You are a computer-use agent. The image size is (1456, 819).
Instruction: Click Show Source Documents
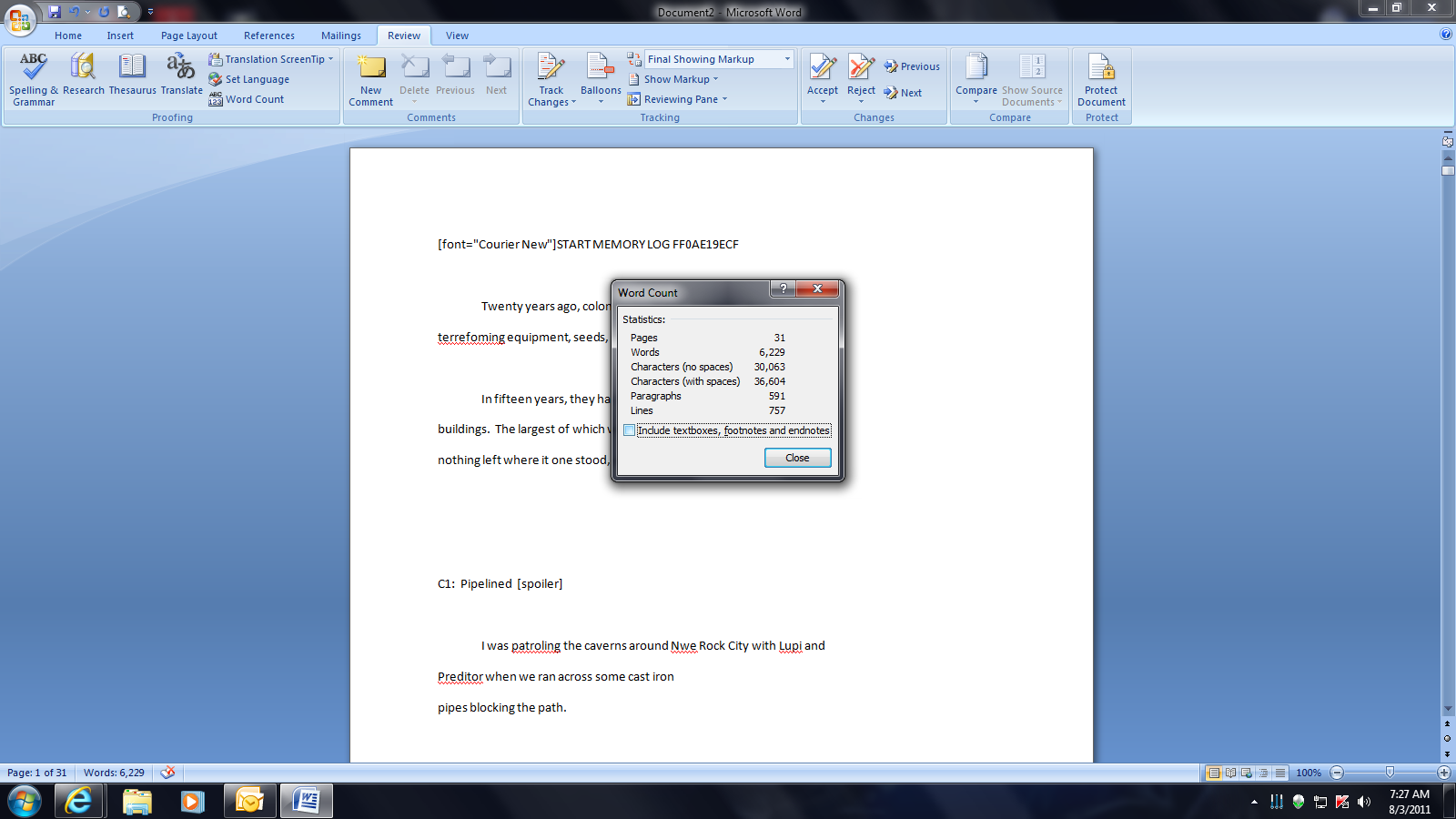1032,80
